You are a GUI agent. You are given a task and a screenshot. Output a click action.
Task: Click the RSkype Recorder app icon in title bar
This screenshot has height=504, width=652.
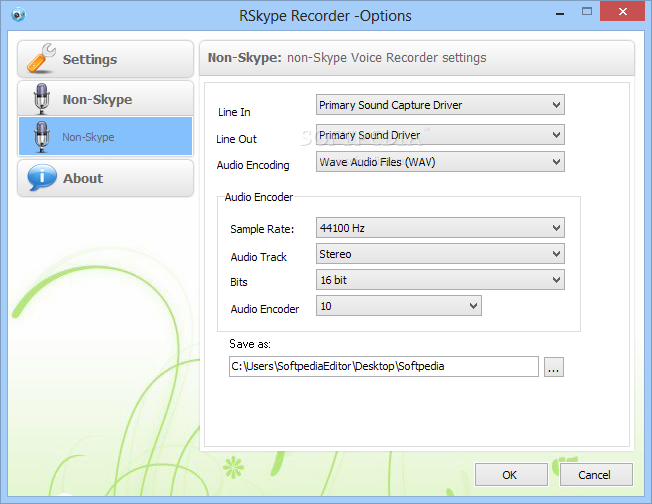tap(18, 15)
